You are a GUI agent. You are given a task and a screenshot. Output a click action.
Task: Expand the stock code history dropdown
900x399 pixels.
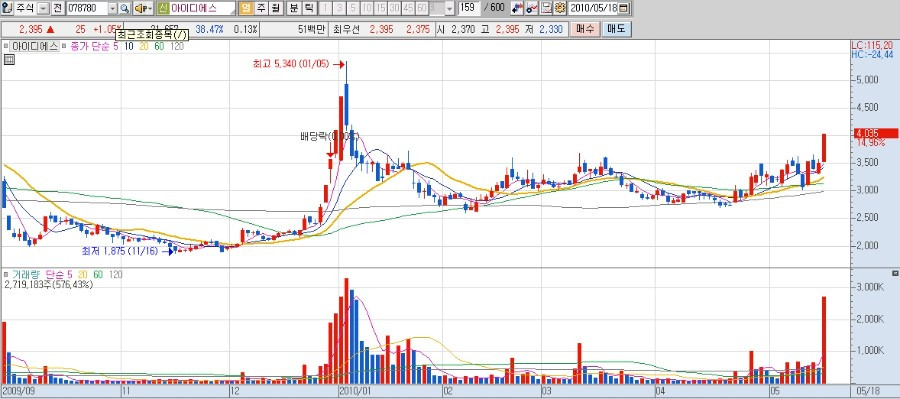tap(112, 8)
